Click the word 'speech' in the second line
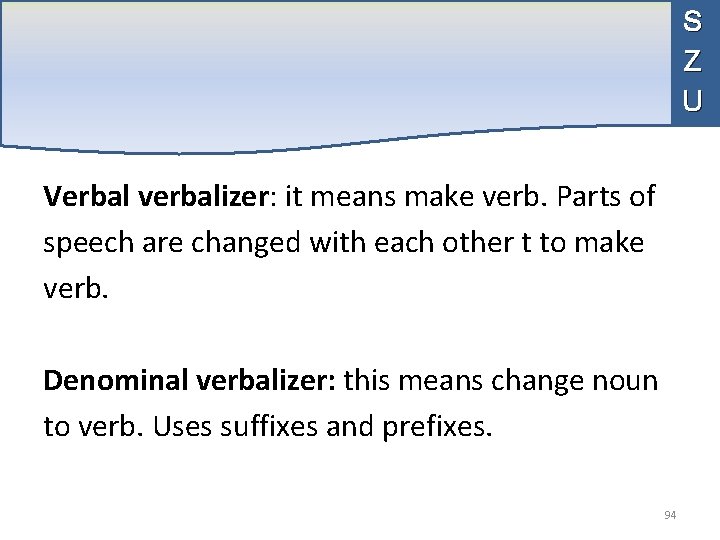Viewport: 720px width, 540px height. pos(88,244)
